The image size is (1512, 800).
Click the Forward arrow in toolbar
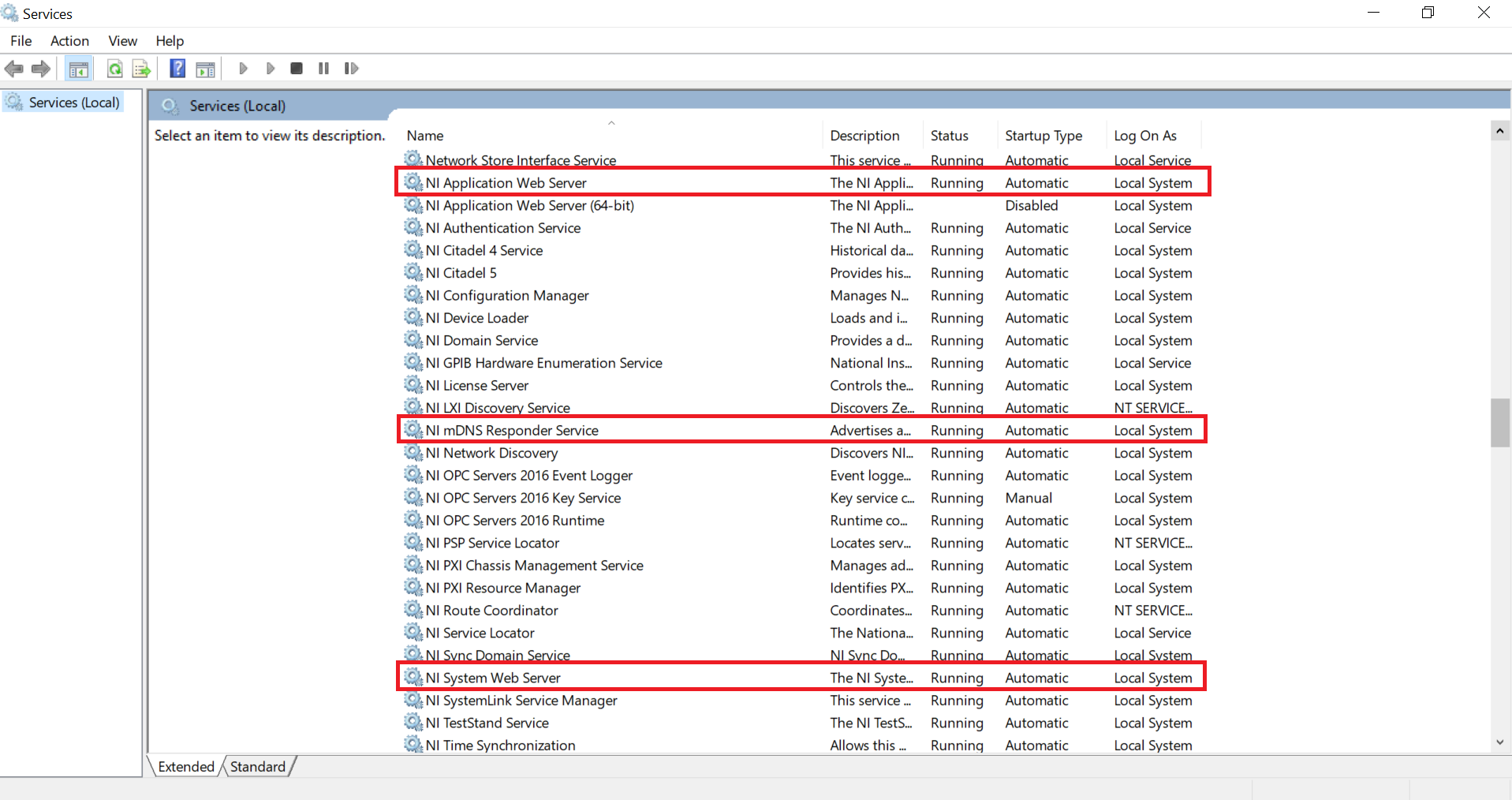41,69
